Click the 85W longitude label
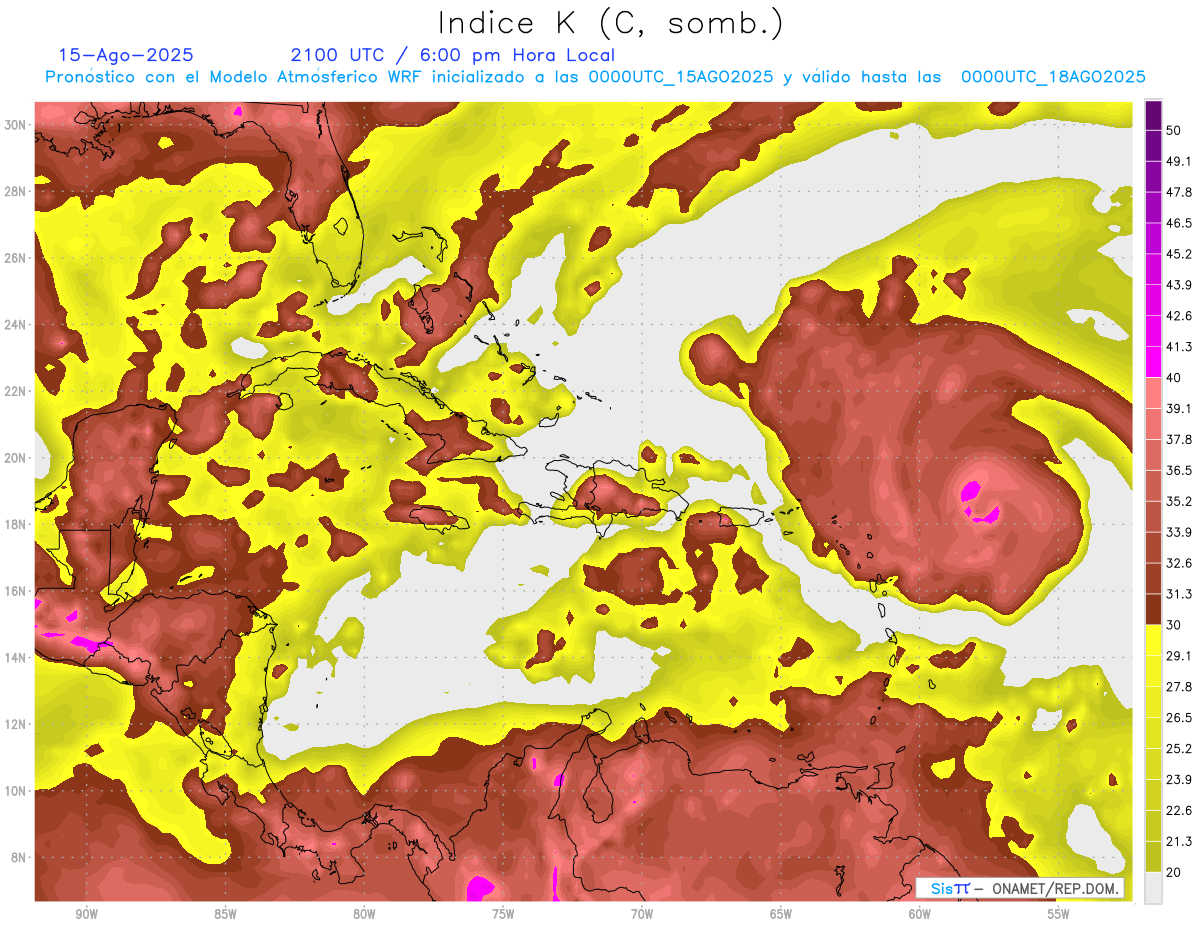 click(225, 913)
